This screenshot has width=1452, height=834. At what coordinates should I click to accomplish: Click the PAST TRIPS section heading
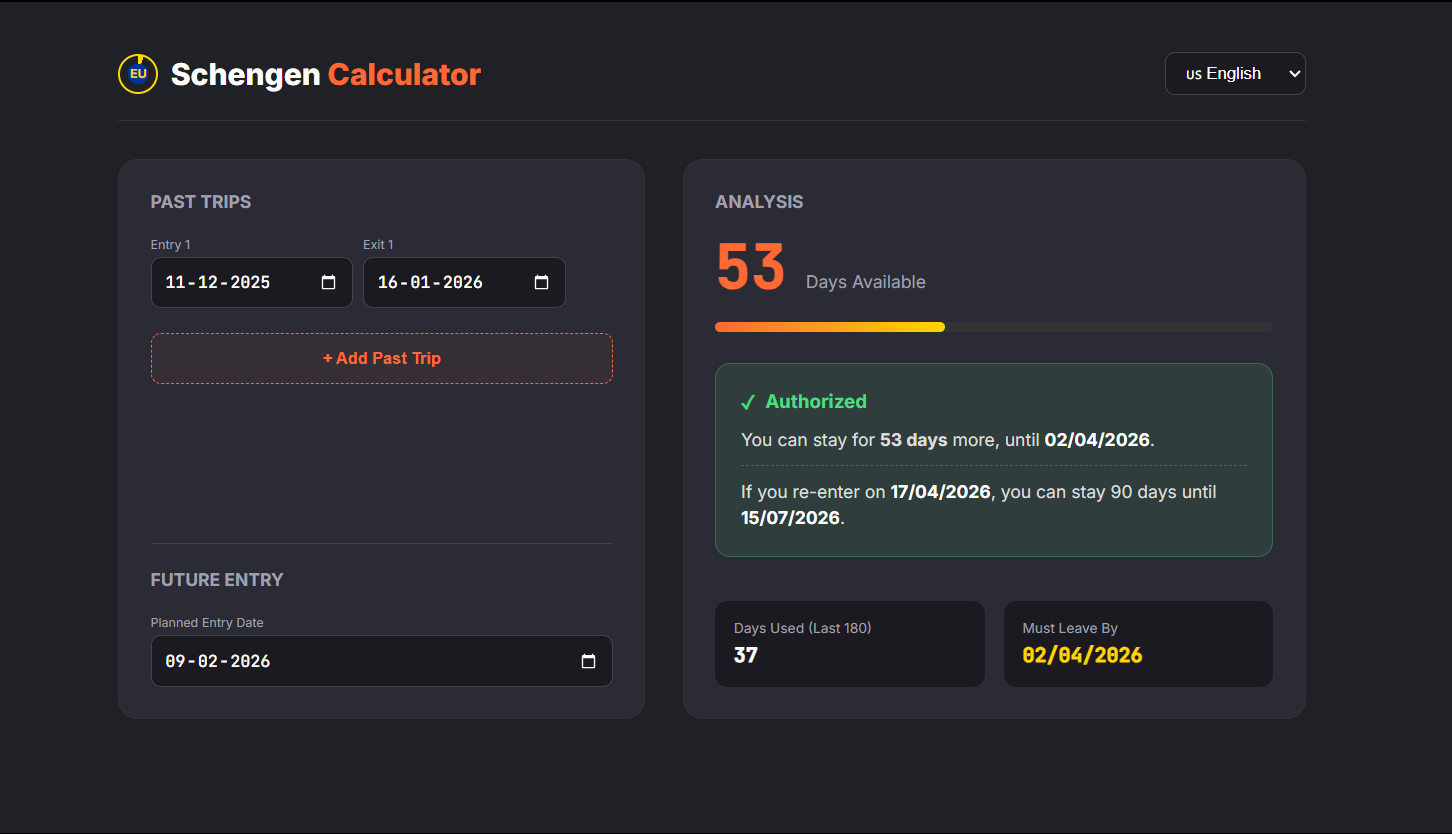point(201,202)
